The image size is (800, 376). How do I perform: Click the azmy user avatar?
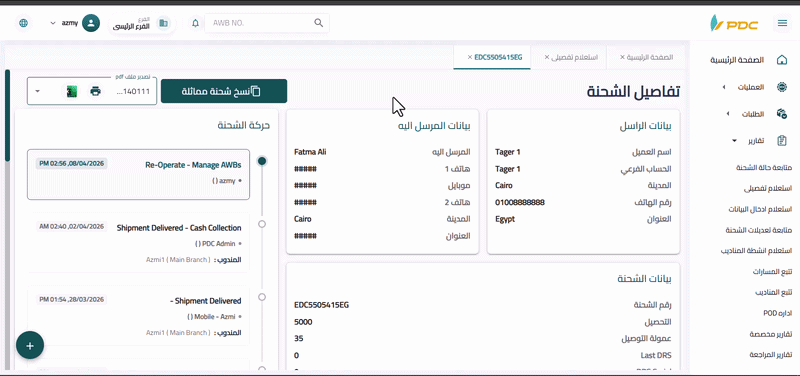click(91, 23)
